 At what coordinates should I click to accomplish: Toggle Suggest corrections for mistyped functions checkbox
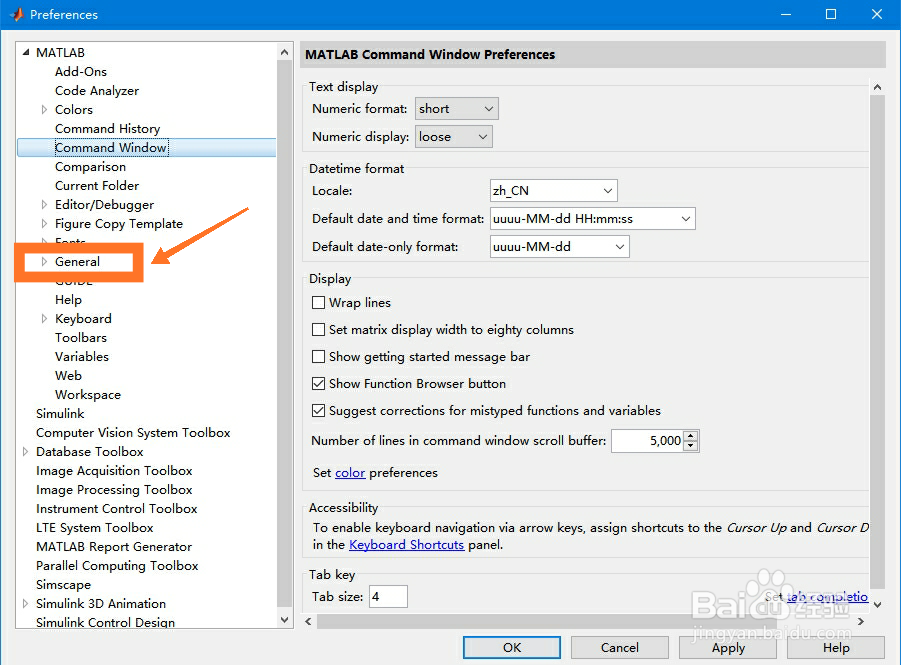[x=318, y=410]
